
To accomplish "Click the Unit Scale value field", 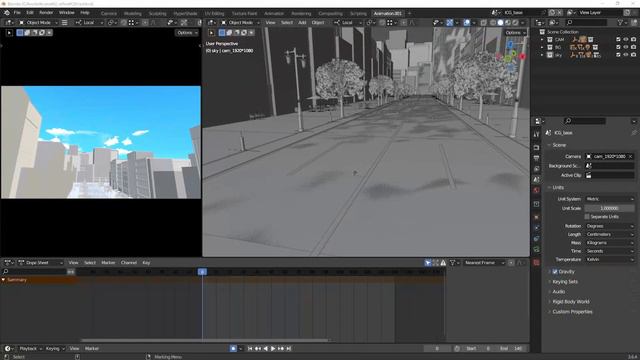I will (610, 208).
